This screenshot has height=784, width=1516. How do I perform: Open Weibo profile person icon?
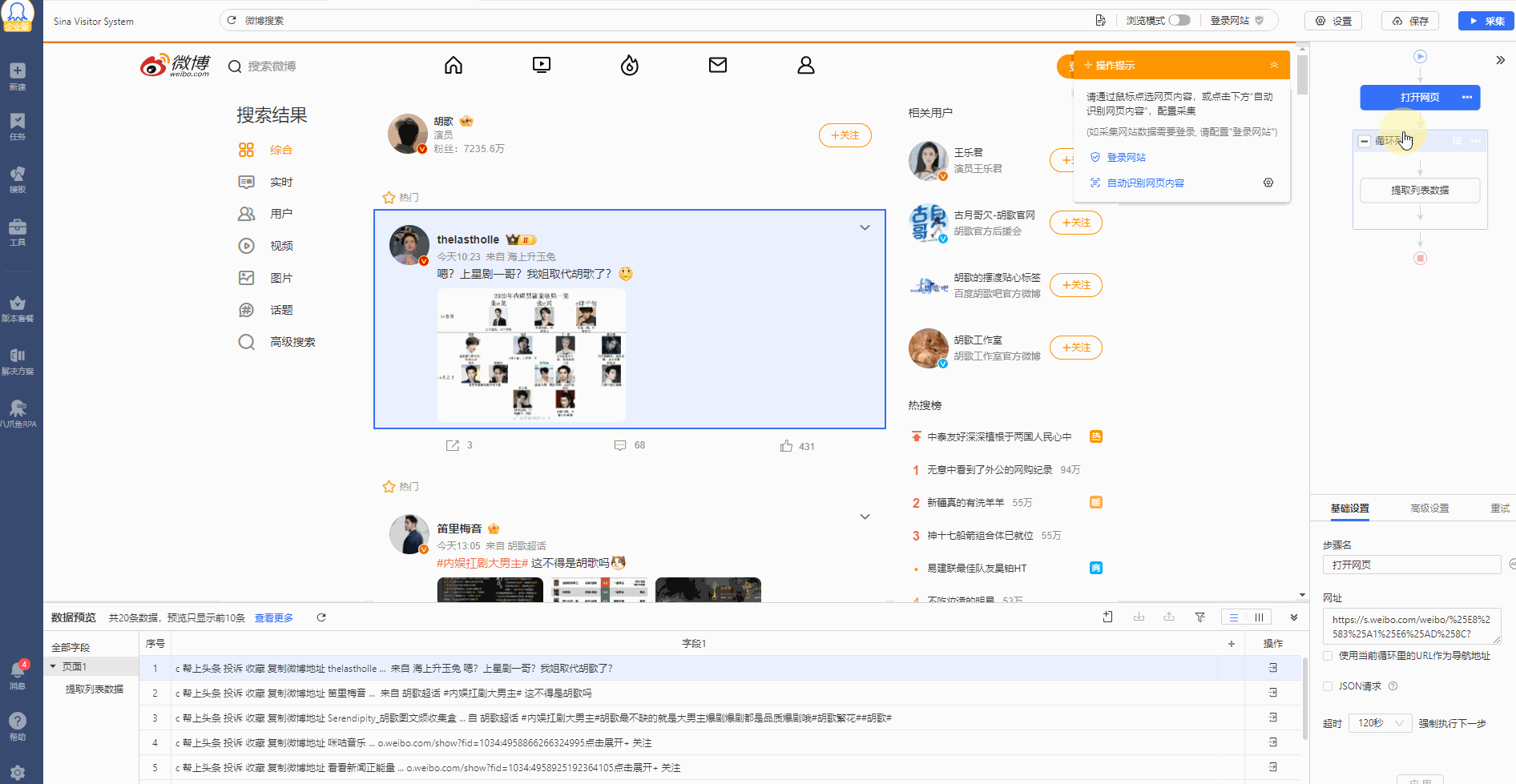[x=806, y=65]
